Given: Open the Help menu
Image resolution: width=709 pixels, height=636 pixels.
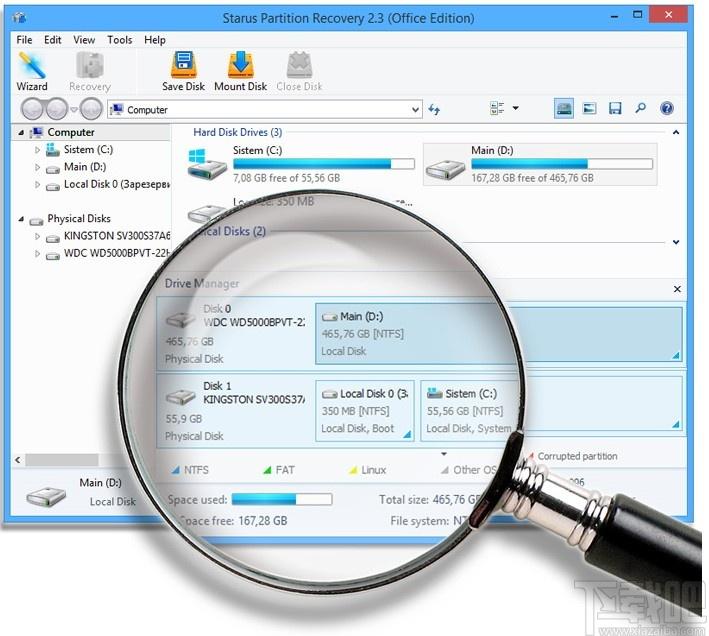Looking at the screenshot, I should [155, 40].
